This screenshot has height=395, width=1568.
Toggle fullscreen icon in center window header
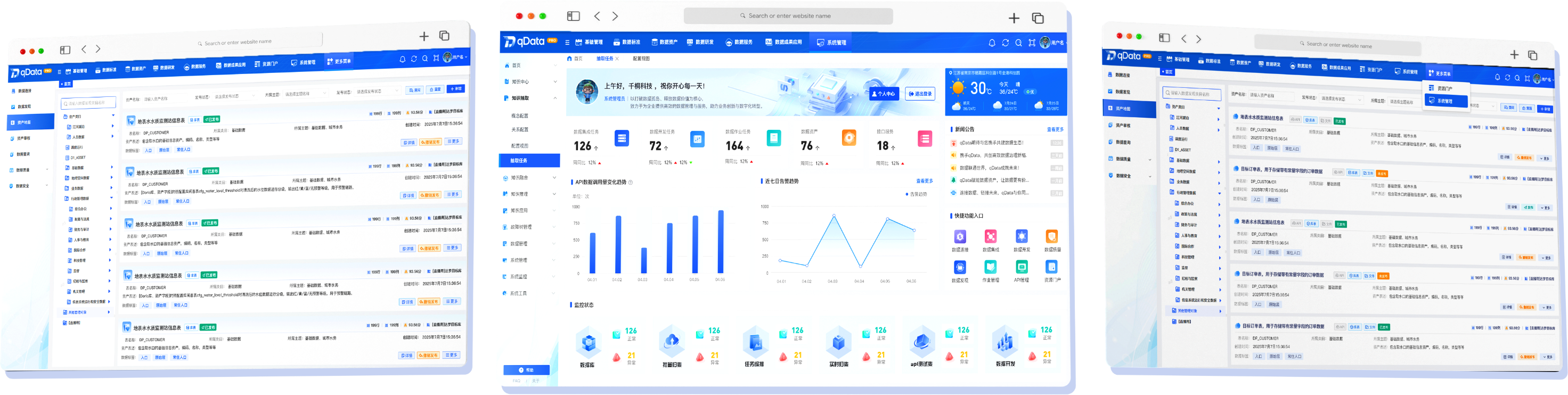point(1032,43)
